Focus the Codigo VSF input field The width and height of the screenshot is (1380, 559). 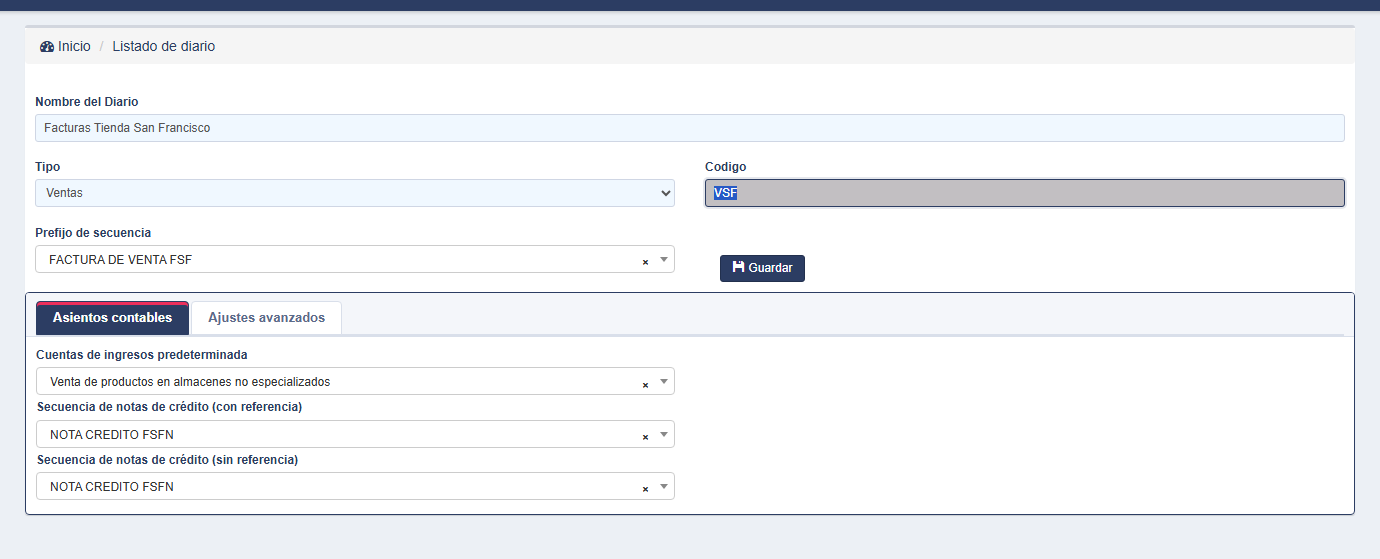pos(1025,193)
